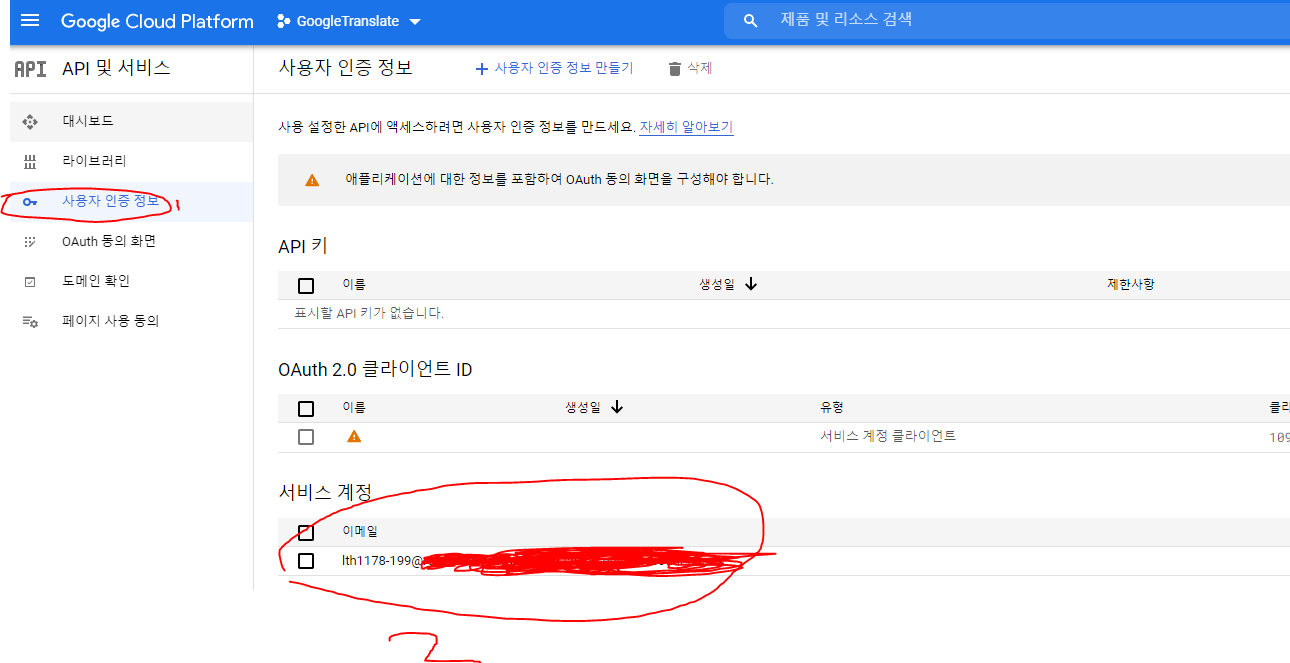Screen dimensions: 1290x663
Task: Click the 라이브러리 library icon
Action: (30, 161)
